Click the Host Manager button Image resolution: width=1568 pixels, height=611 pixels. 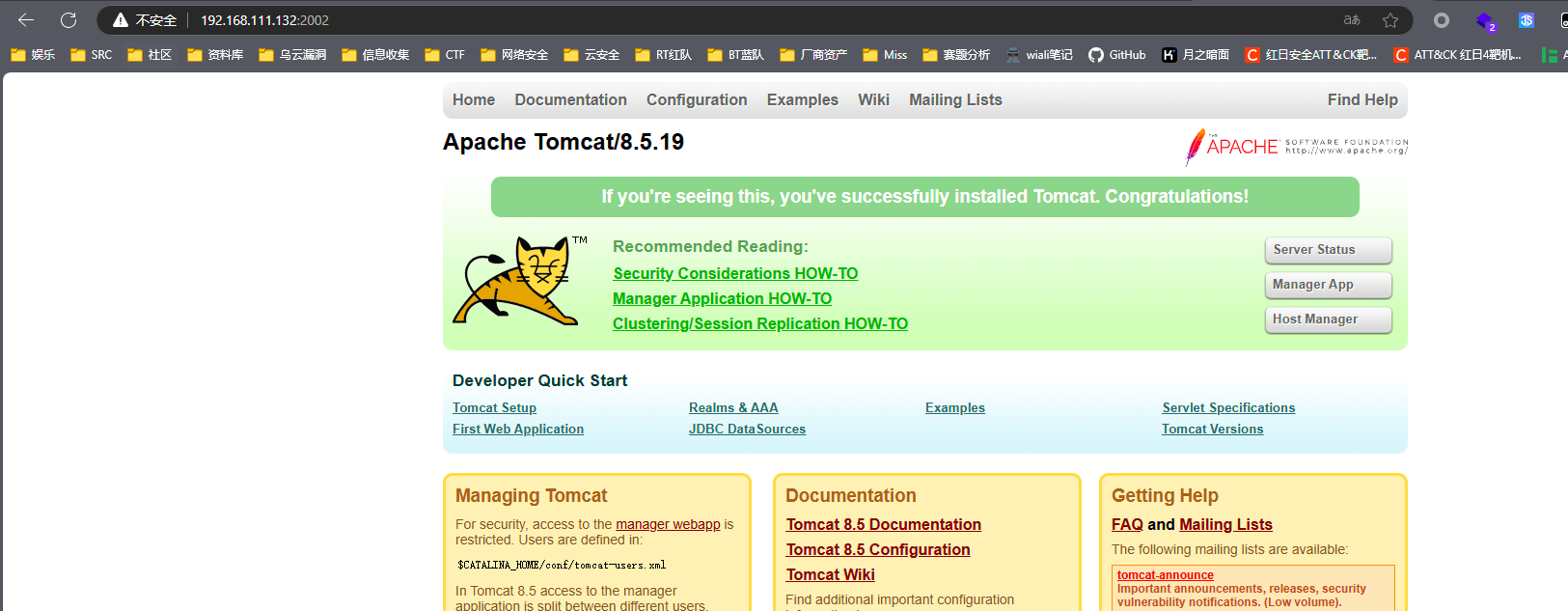pyautogui.click(x=1328, y=319)
